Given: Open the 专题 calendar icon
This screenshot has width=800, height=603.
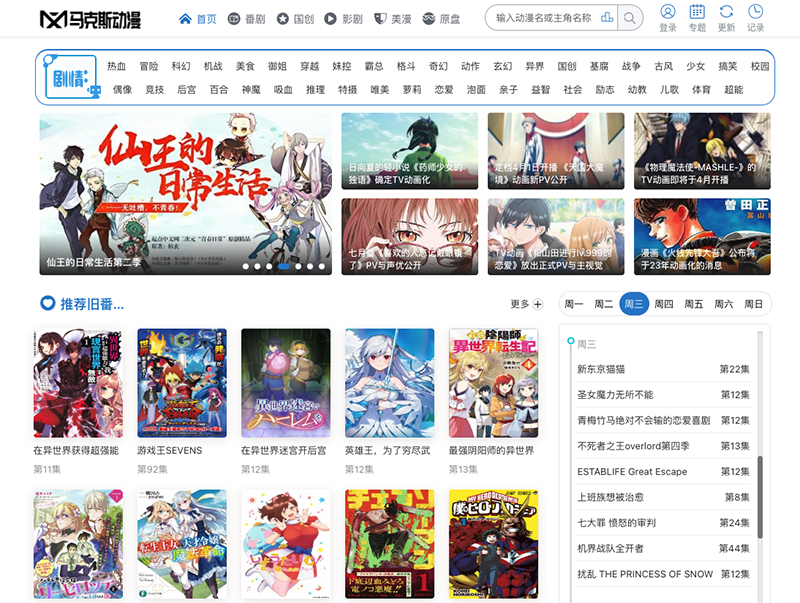Looking at the screenshot, I should [x=697, y=11].
